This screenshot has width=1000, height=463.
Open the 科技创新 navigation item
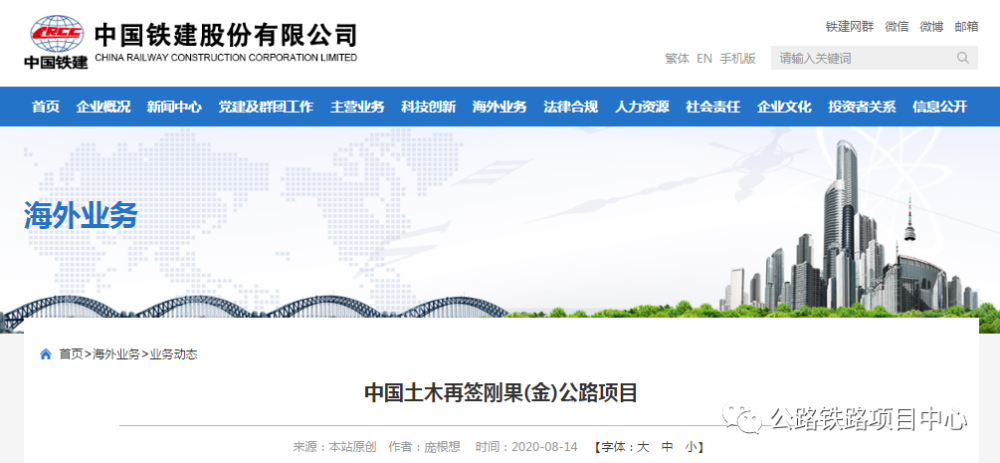coord(429,107)
